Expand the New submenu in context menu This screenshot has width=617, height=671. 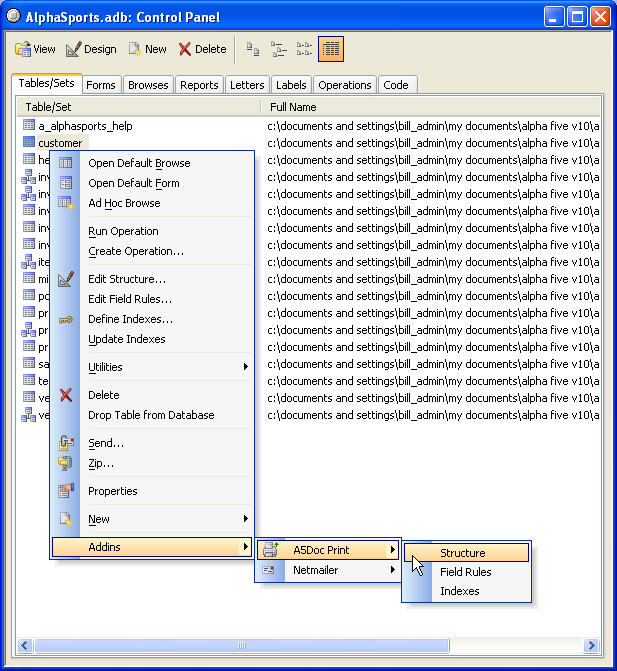(x=152, y=519)
